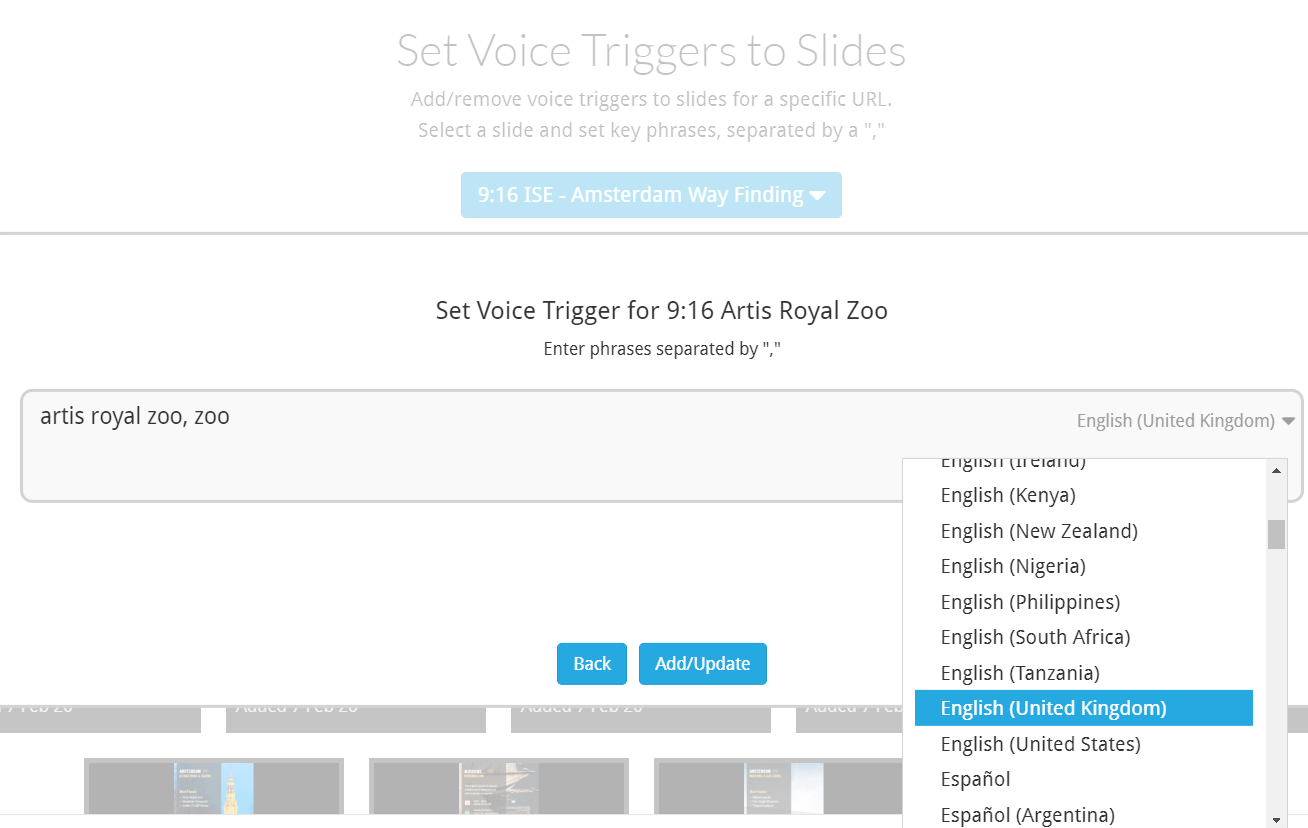Select English (New Zealand) option

[x=1039, y=531]
